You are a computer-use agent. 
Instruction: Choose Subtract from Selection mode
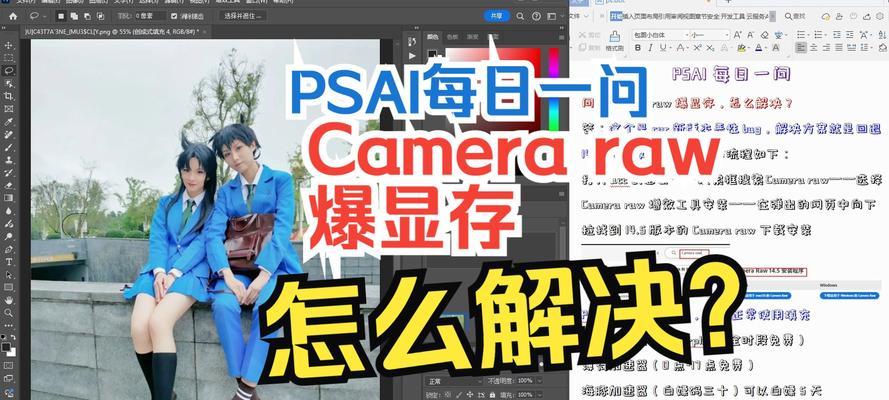click(87, 16)
